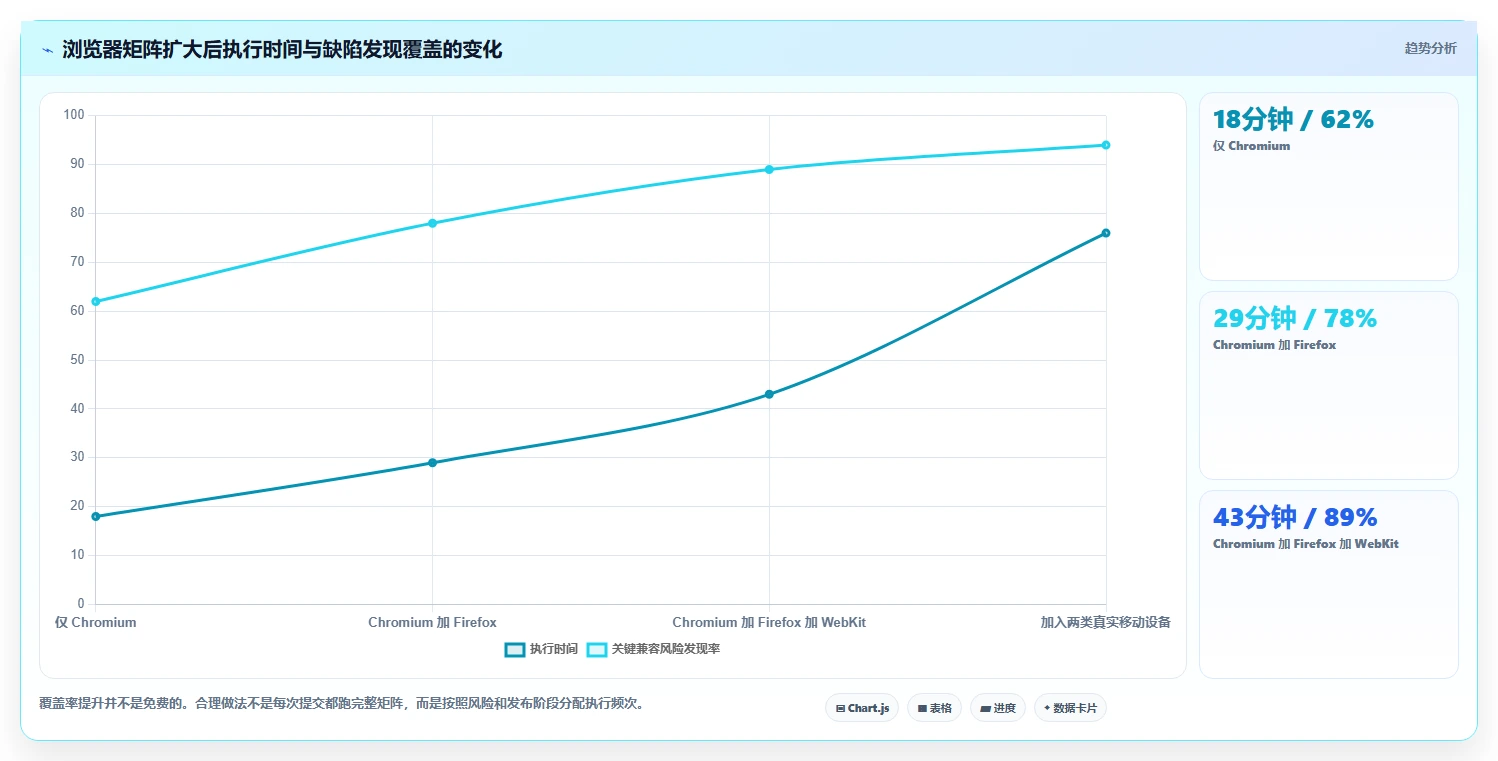The image size is (1498, 761).
Task: Open the 43分钟 / 89% data card
Action: [1328, 584]
